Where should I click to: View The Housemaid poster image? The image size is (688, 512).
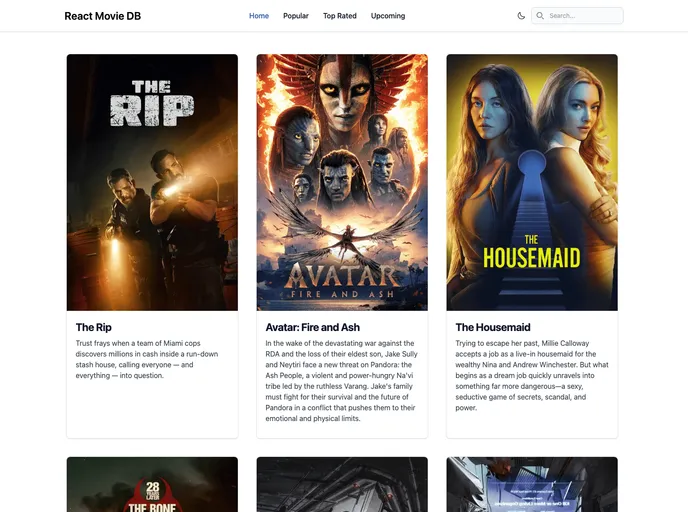[x=532, y=182]
